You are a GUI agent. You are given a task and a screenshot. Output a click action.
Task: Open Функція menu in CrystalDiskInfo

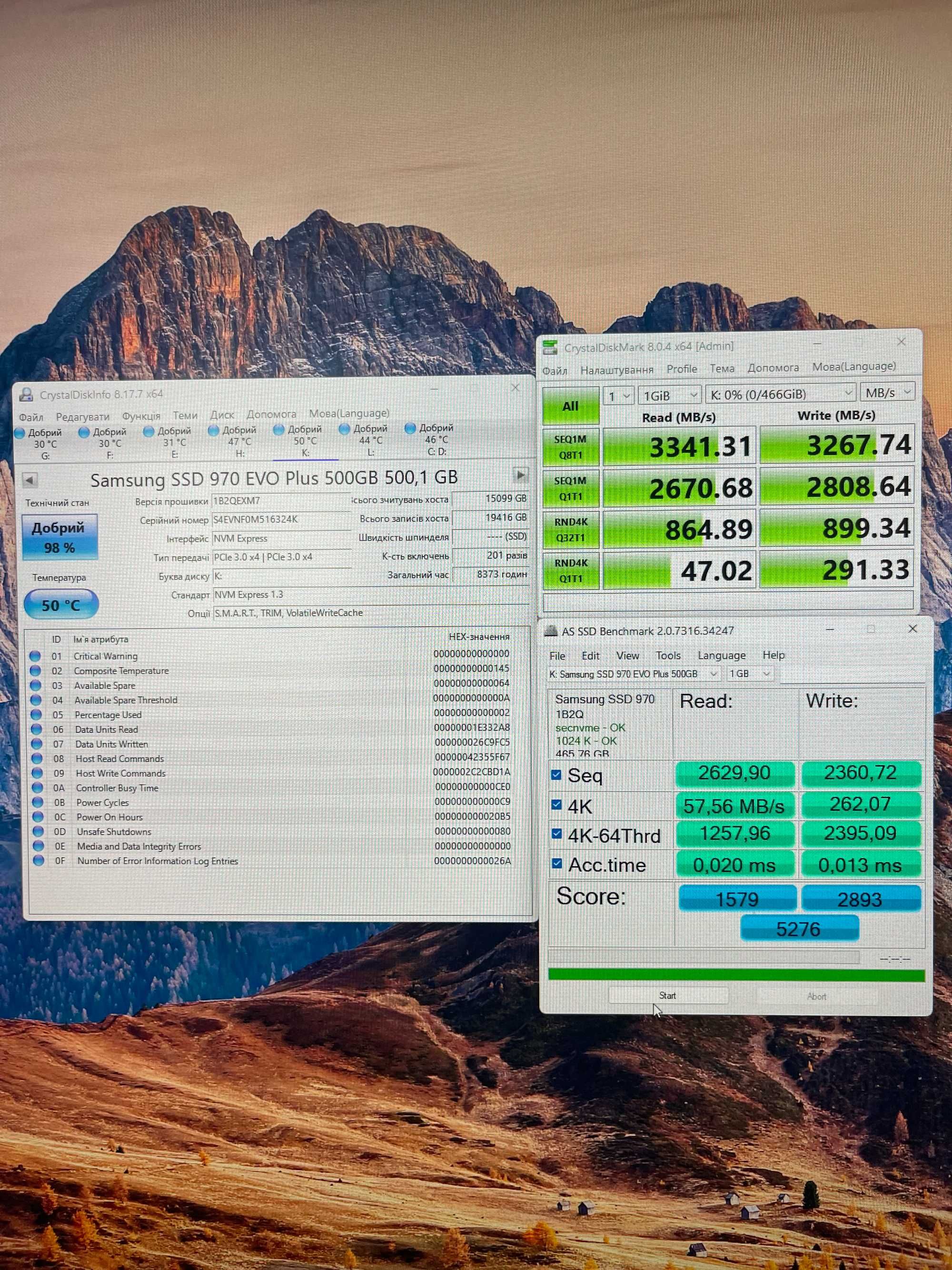141,416
